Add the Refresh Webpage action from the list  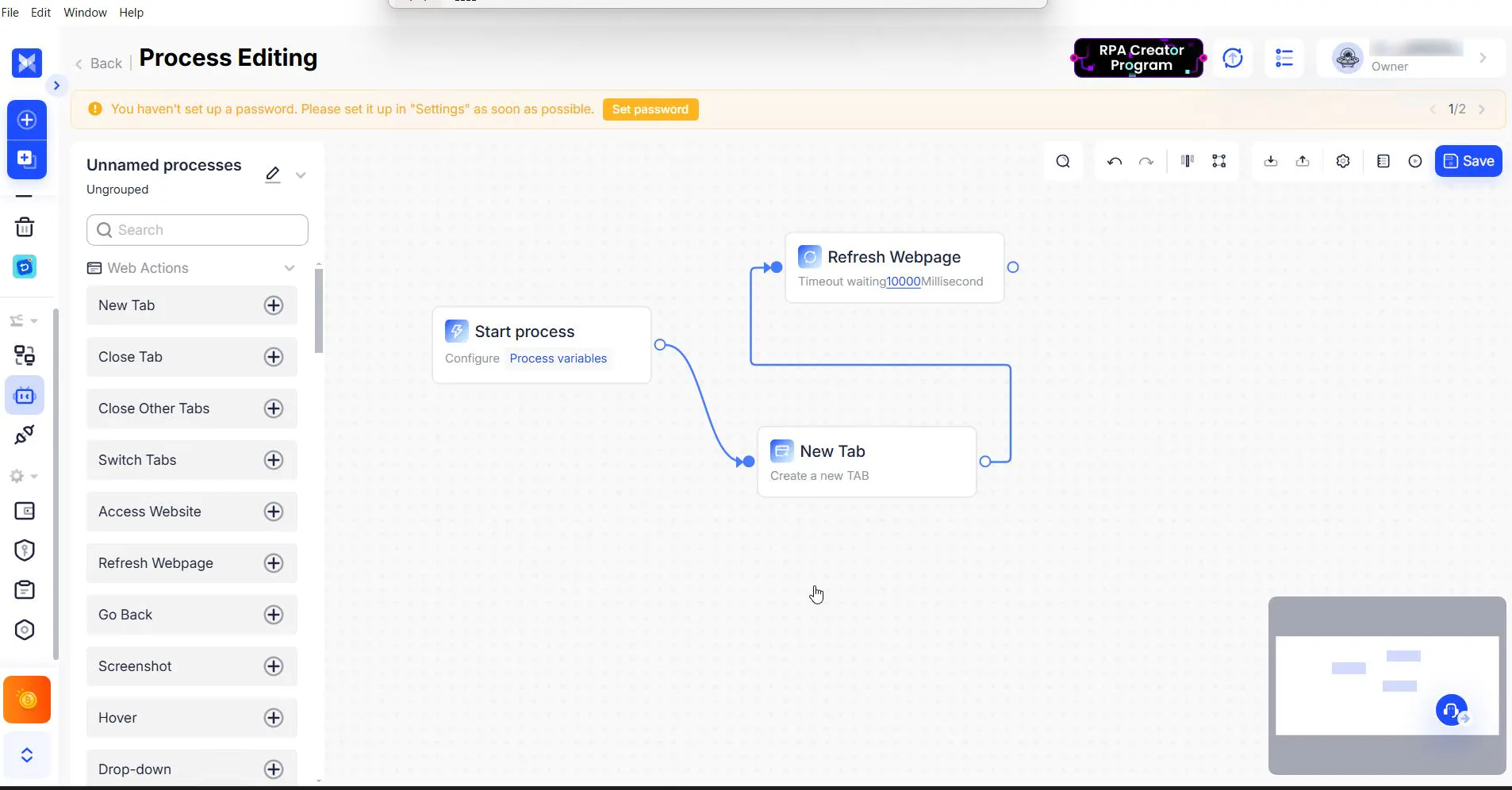274,563
